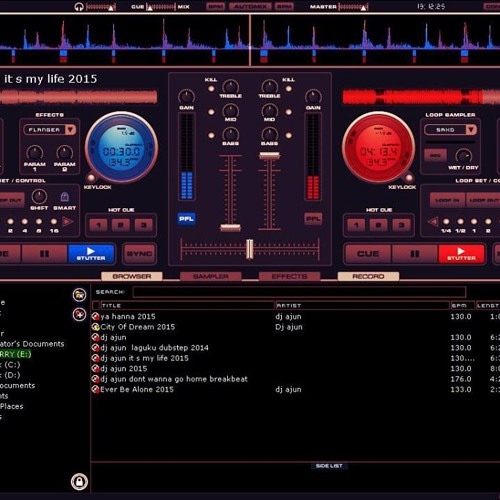Select the 1/4-beat loop on right deck
500x500 pixels.
(x=446, y=221)
